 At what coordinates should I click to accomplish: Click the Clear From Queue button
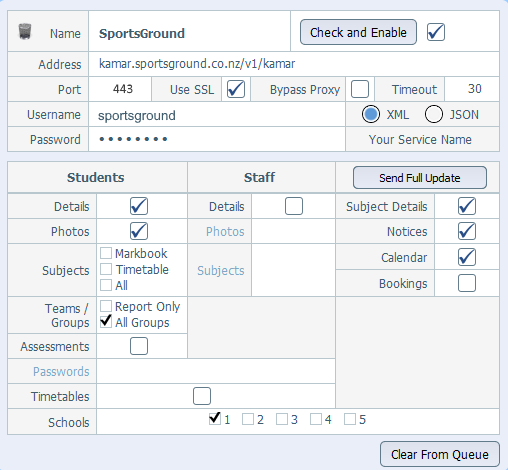click(440, 454)
